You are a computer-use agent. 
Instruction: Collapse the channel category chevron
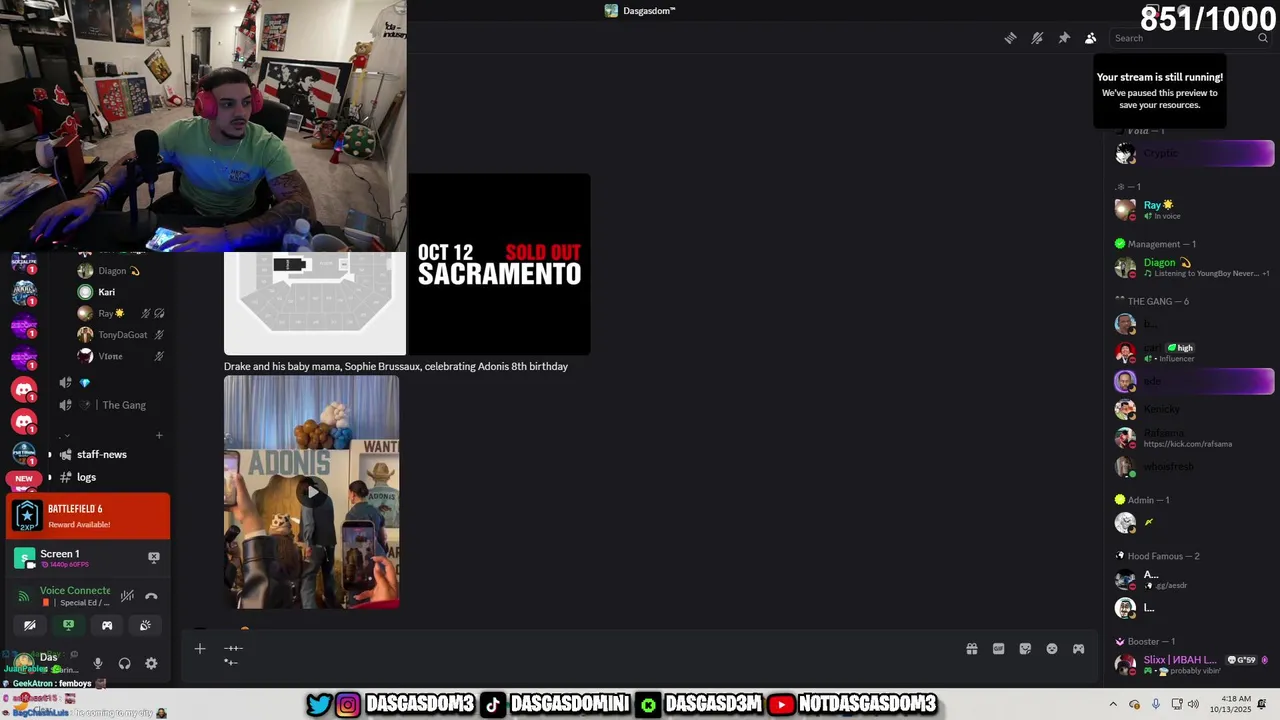pyautogui.click(x=65, y=436)
